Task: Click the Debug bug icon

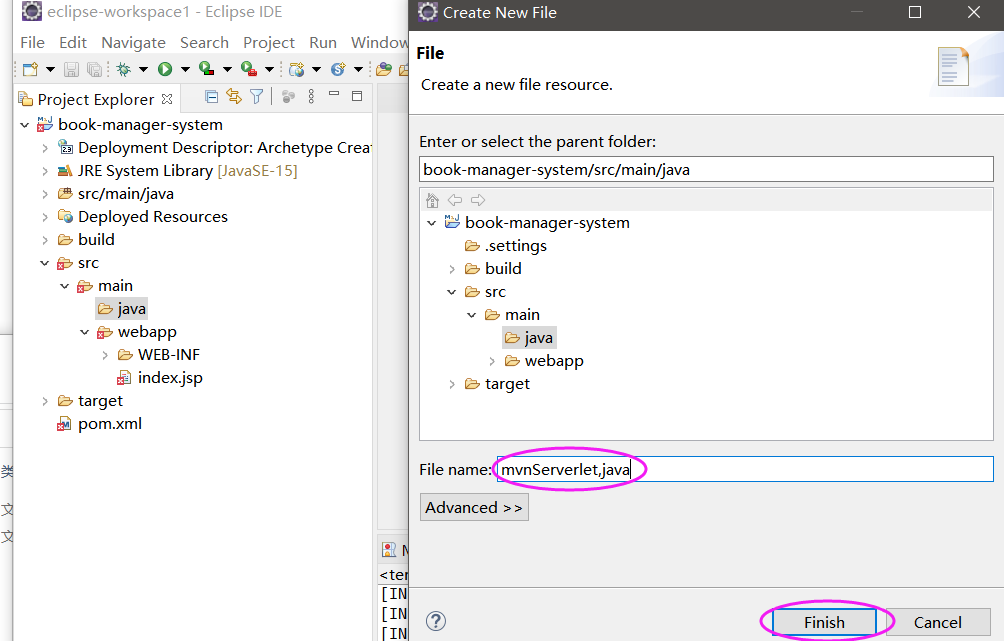Action: (x=124, y=69)
